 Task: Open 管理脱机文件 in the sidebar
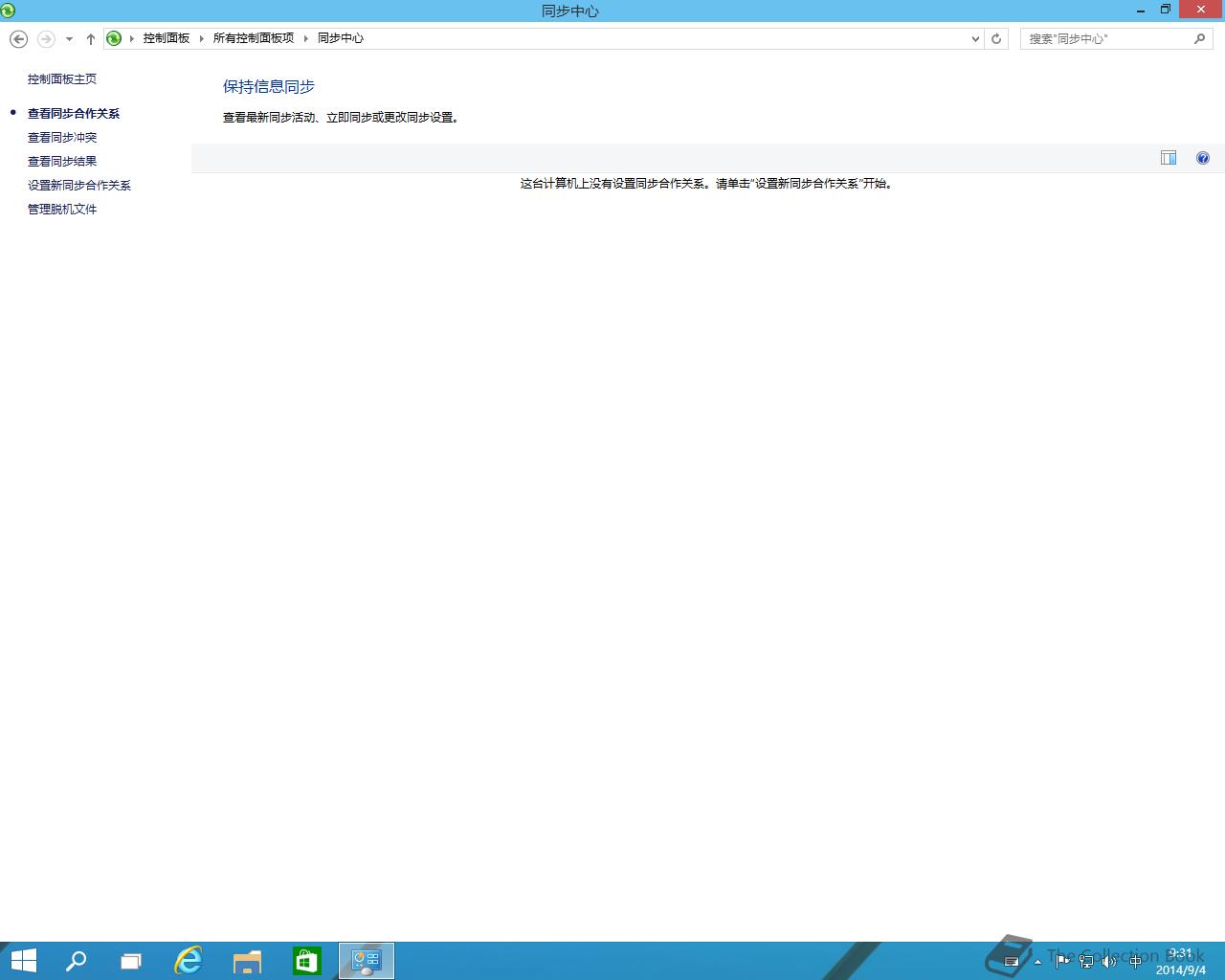click(62, 210)
